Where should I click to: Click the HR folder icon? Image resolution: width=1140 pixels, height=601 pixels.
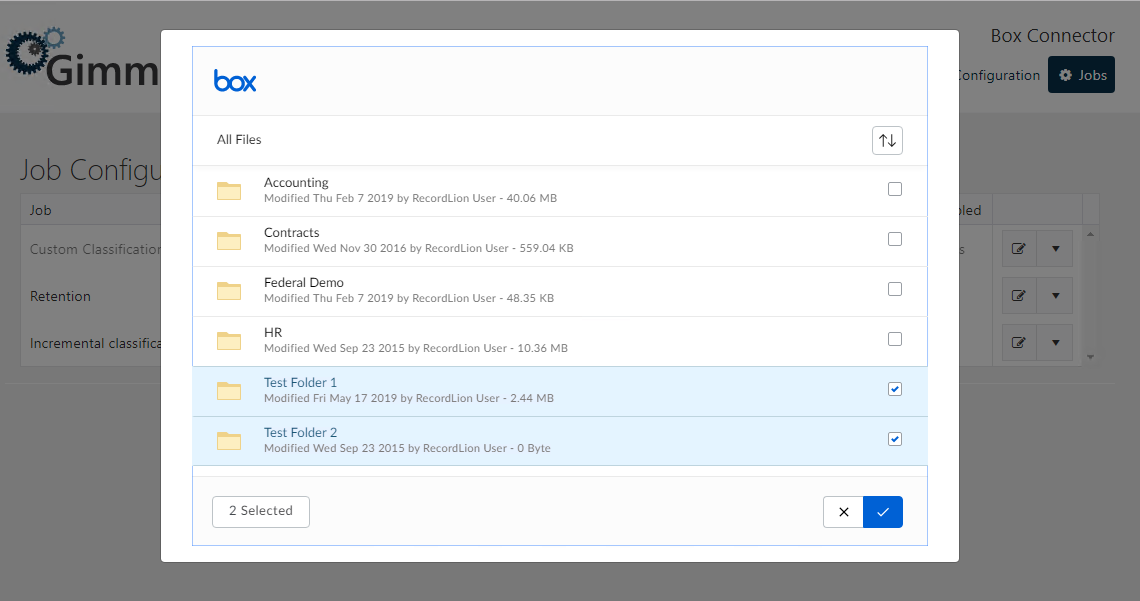coord(230,341)
